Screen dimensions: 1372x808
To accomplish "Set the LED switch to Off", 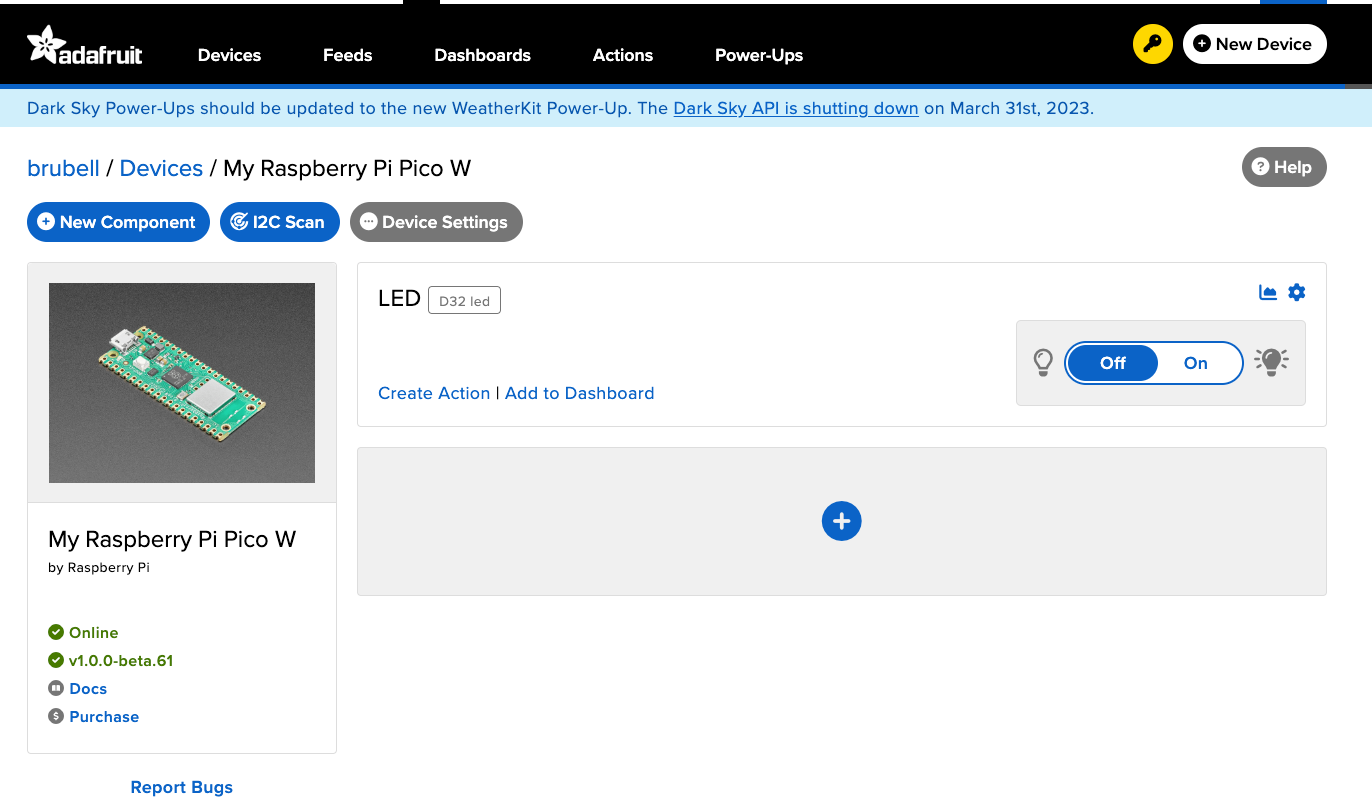I will pyautogui.click(x=1112, y=363).
